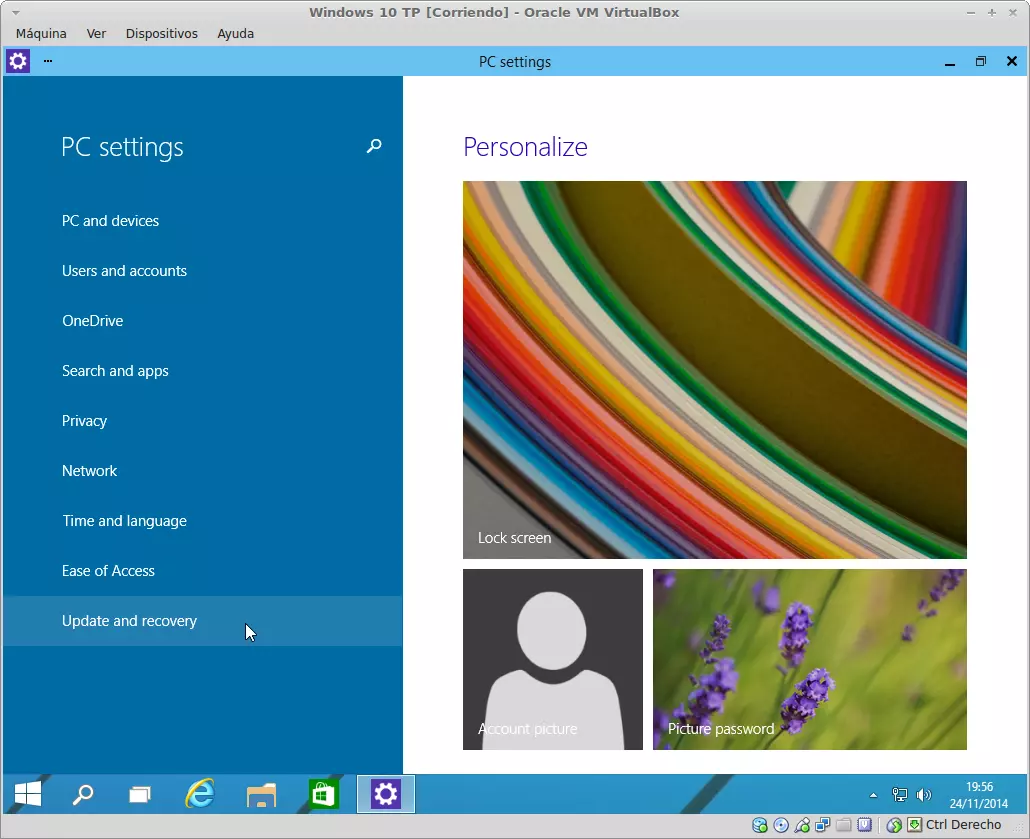This screenshot has width=1030, height=839.
Task: Open the Ease of Access category
Action: tap(108, 571)
